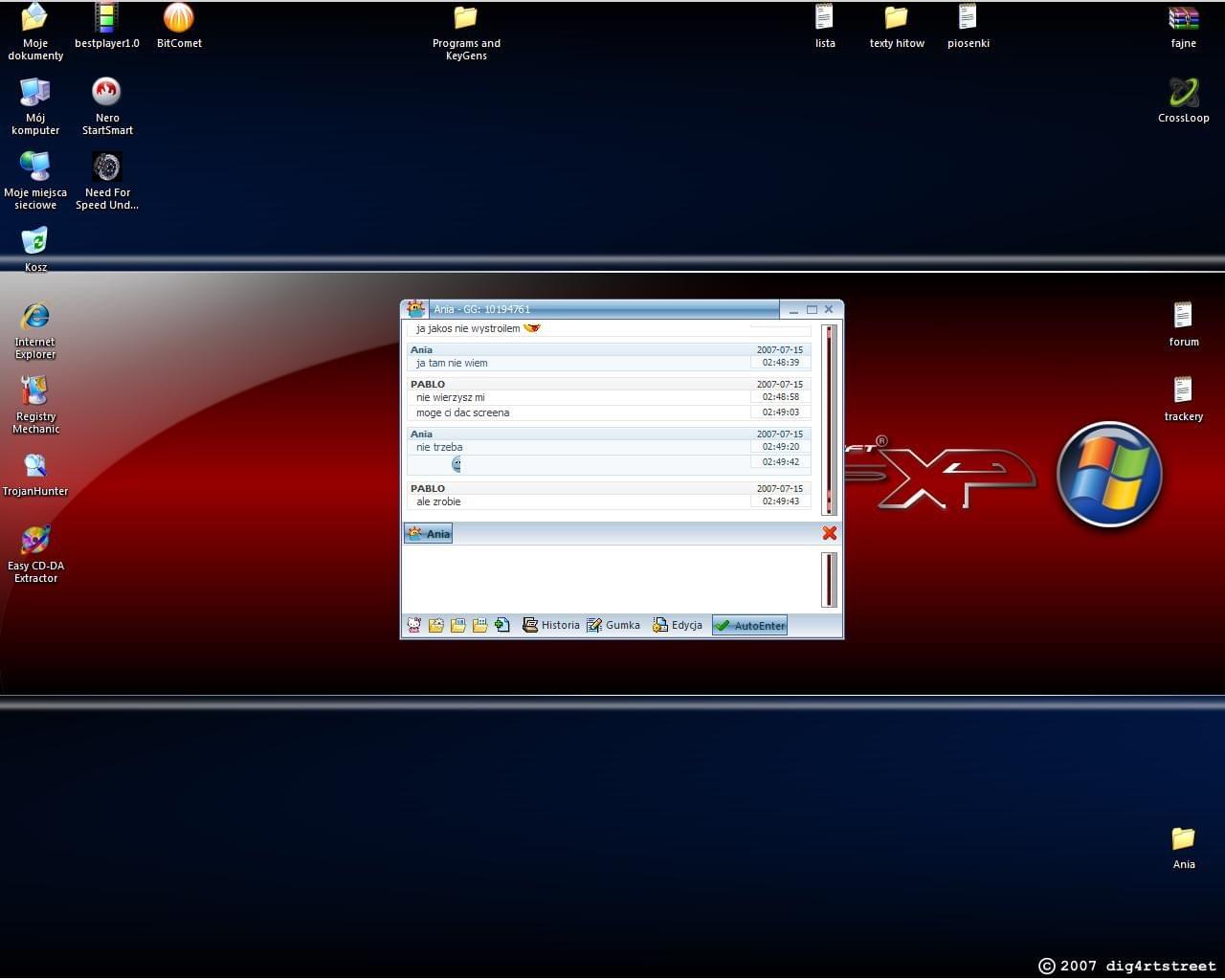The height and width of the screenshot is (980, 1225).
Task: Select bestplayer1.0 desktop icon
Action: (x=107, y=26)
